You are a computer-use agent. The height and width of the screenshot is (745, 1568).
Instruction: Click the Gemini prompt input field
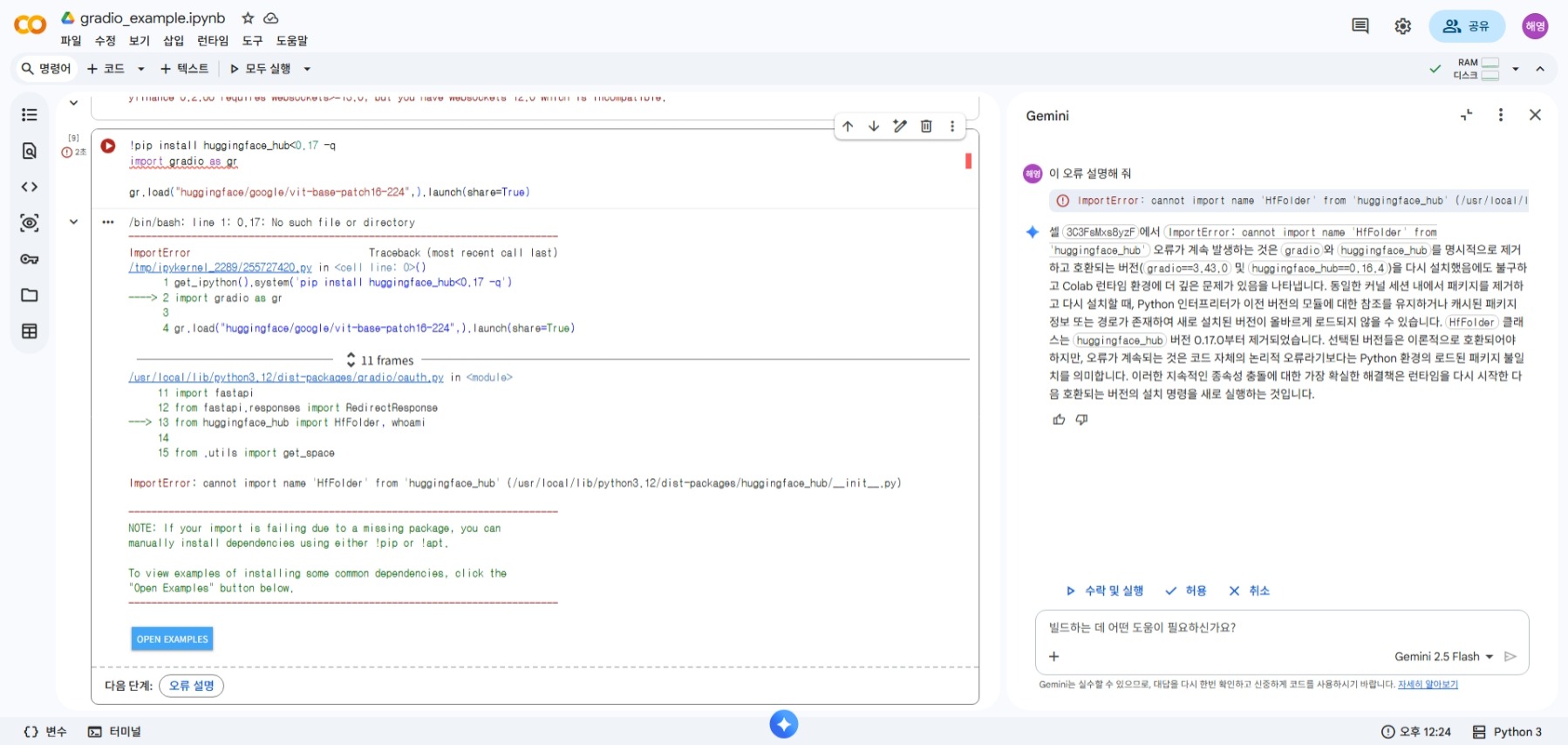pos(1282,627)
